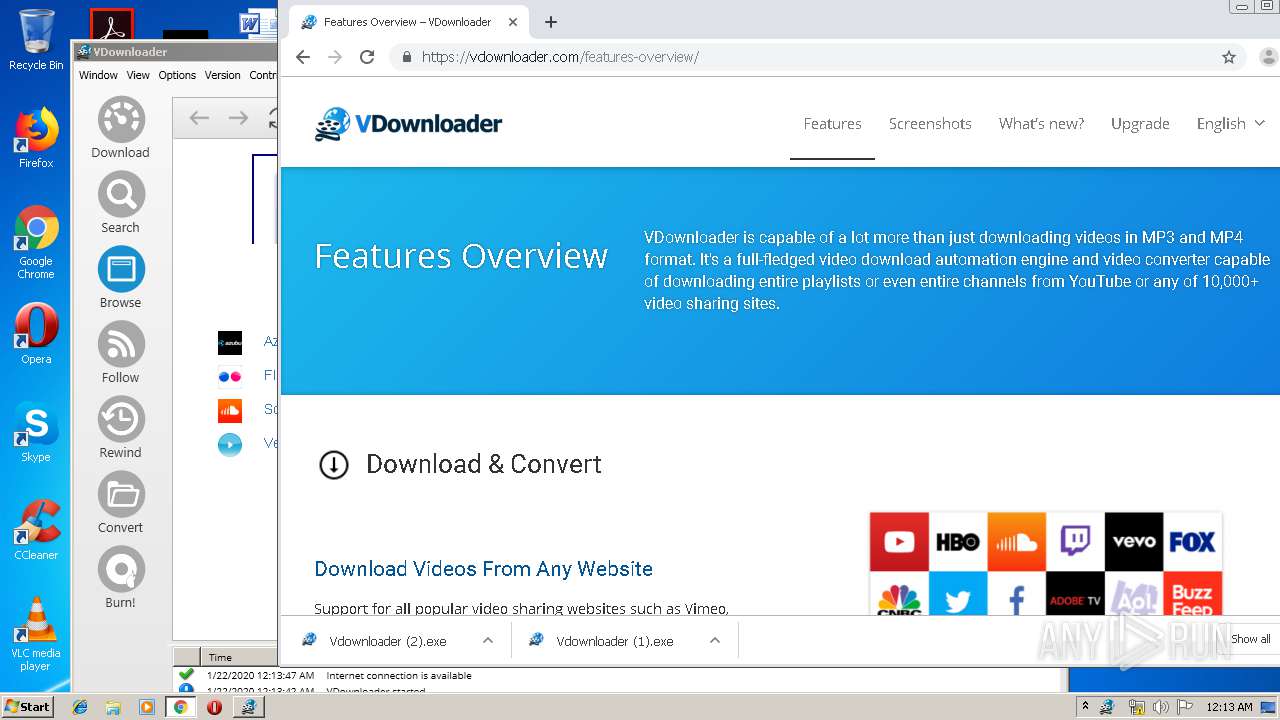1280x720 pixels.
Task: Click the Opera icon in taskbar
Action: [214, 707]
